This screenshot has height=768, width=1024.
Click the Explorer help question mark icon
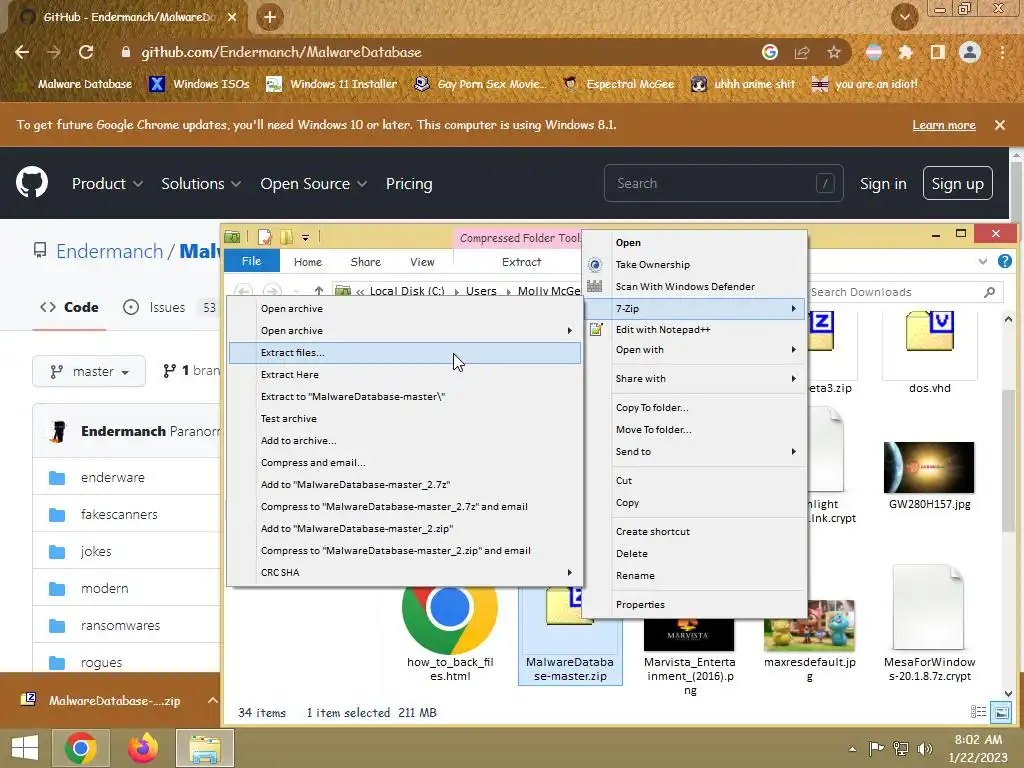[x=1004, y=261]
